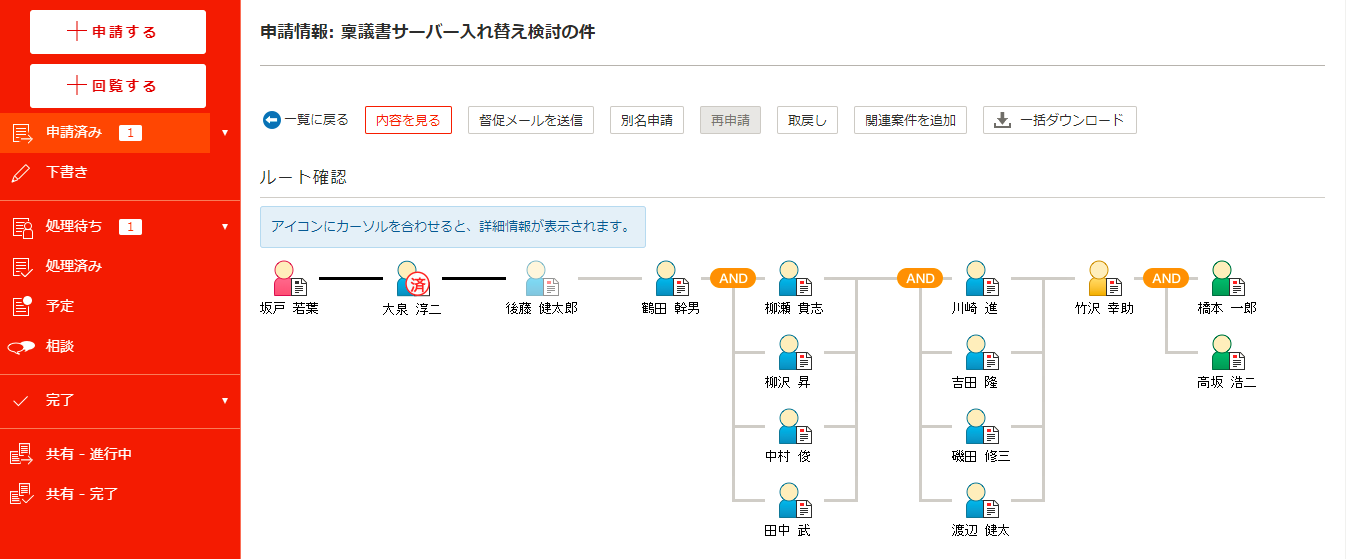Image resolution: width=1346 pixels, height=559 pixels.
Task: Open the 下書き drafts menu item
Action: tap(67, 172)
